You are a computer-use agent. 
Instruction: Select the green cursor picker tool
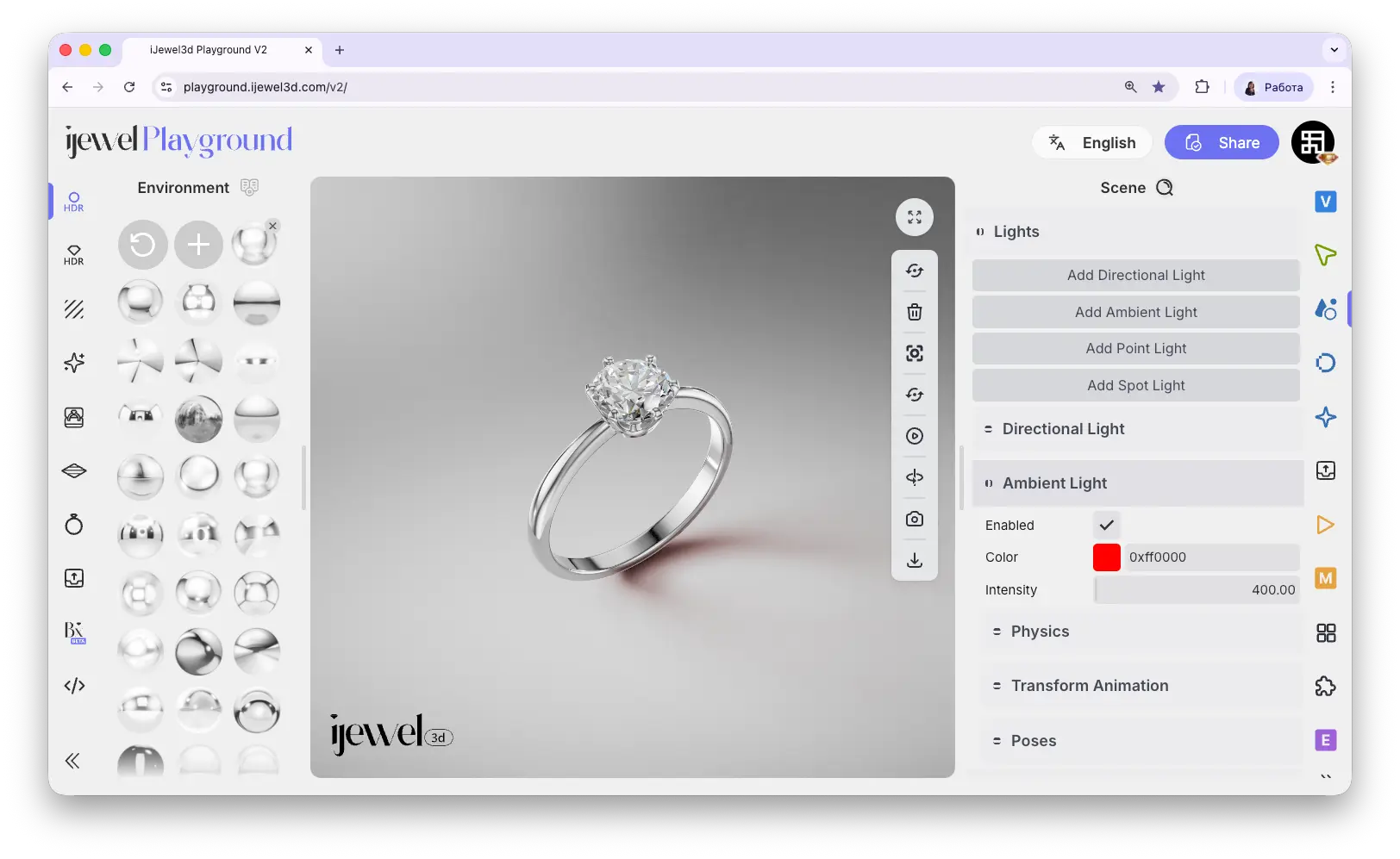1326,255
